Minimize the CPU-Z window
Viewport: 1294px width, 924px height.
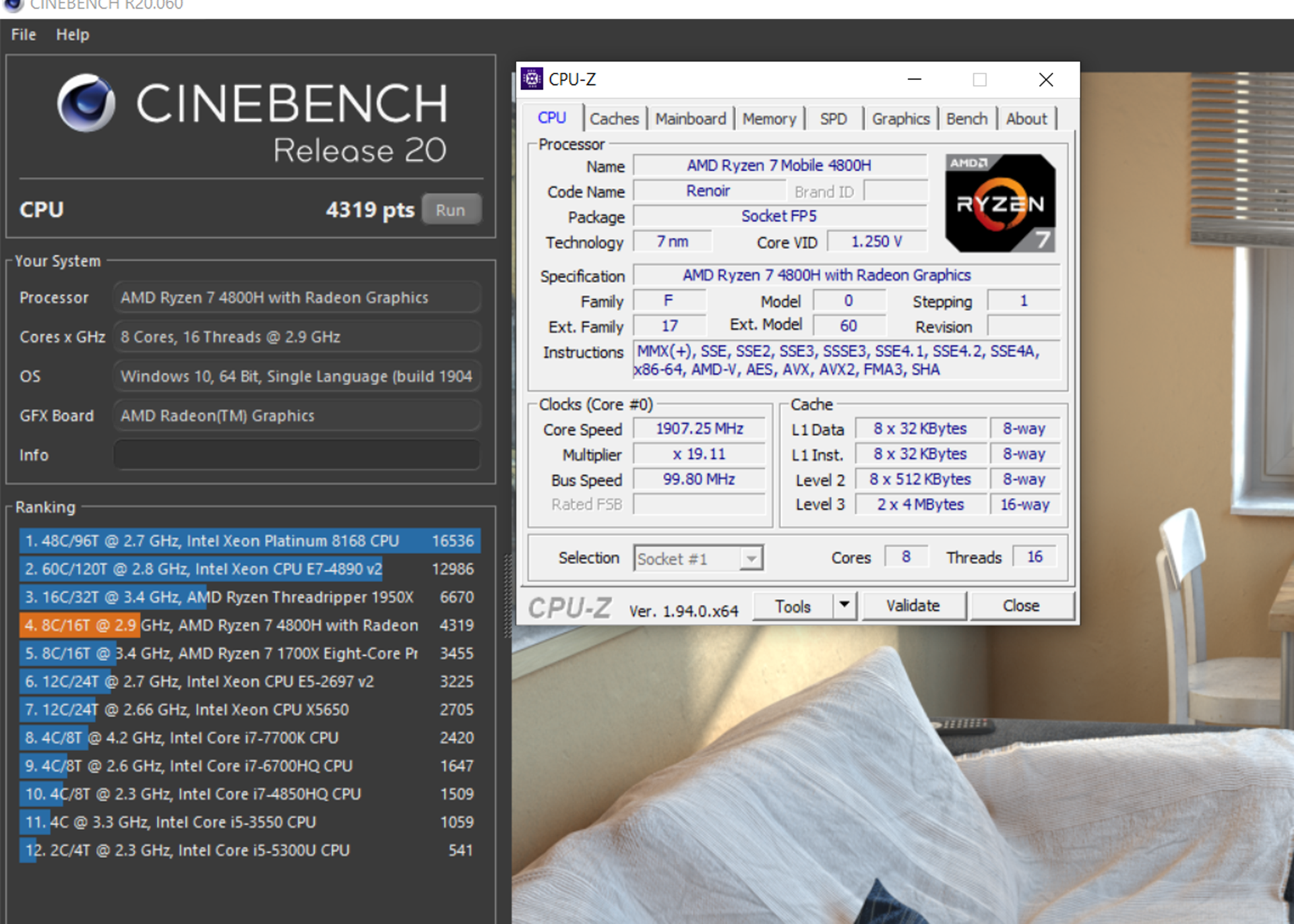coord(915,80)
